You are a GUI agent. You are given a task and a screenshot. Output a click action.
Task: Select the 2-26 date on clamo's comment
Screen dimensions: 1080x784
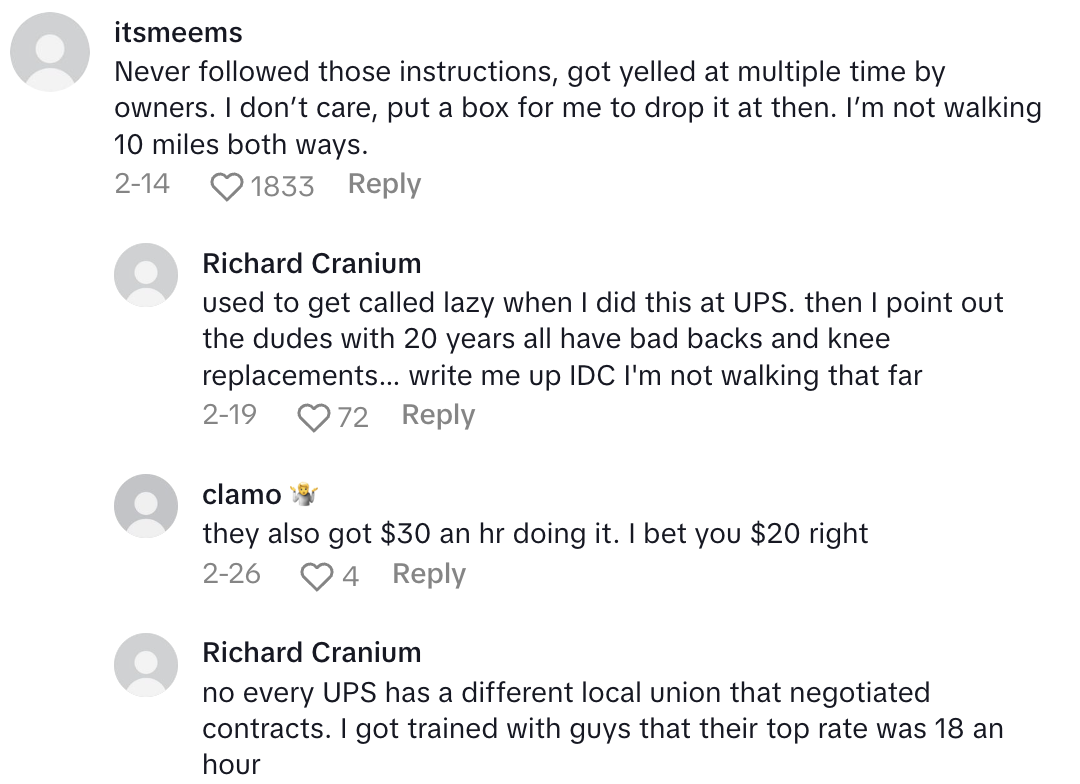click(x=231, y=574)
